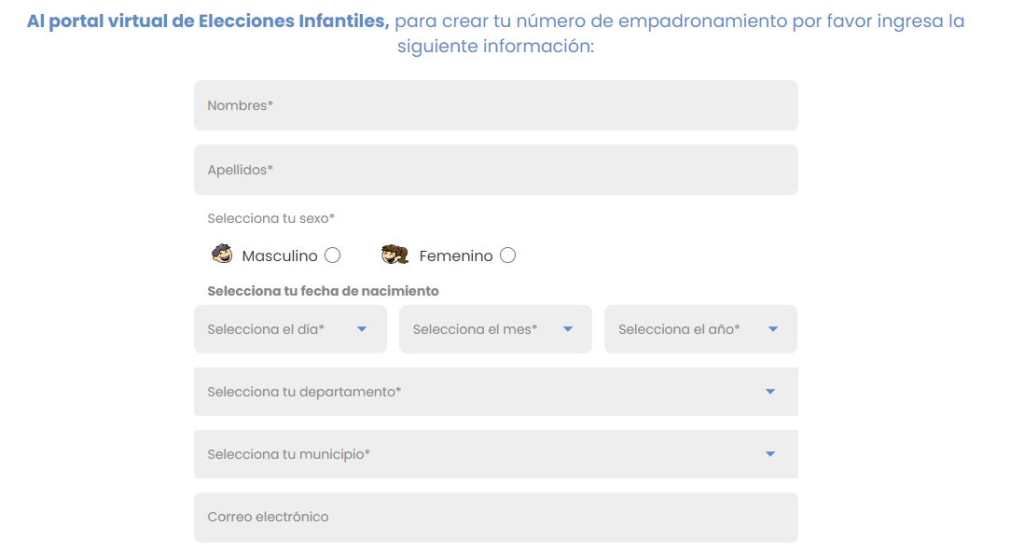The width and height of the screenshot is (1024, 553).
Task: Click the arrow icon in the municipio selector
Action: click(770, 454)
